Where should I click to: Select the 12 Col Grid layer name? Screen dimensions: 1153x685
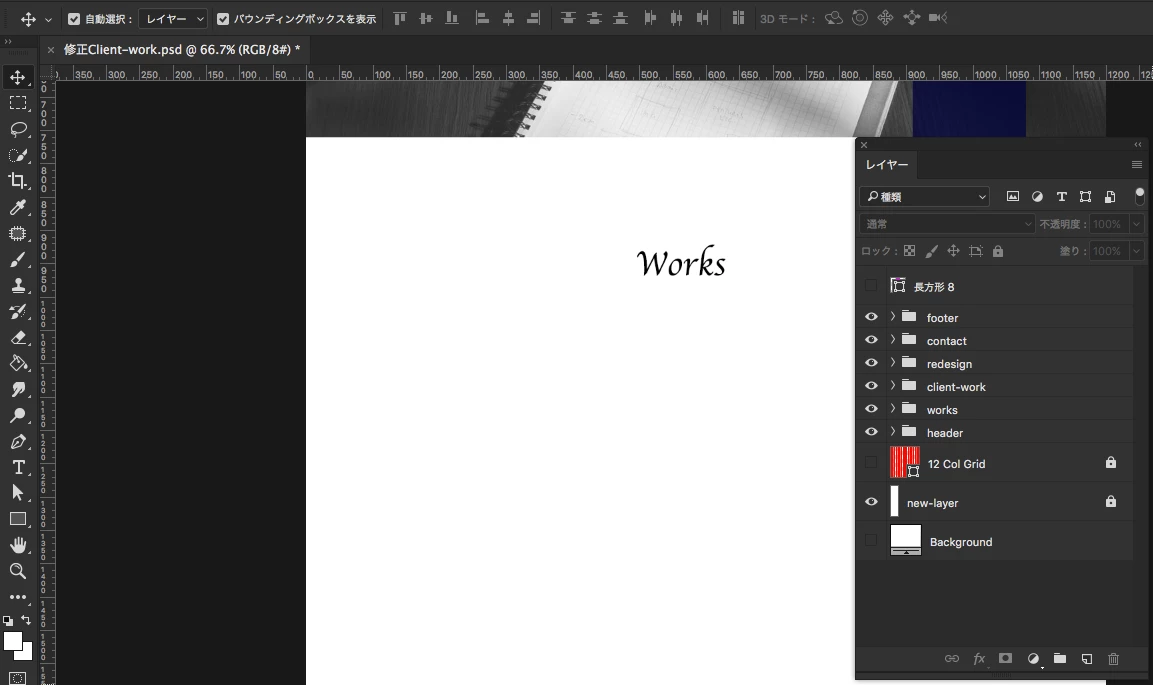pyautogui.click(x=956, y=464)
